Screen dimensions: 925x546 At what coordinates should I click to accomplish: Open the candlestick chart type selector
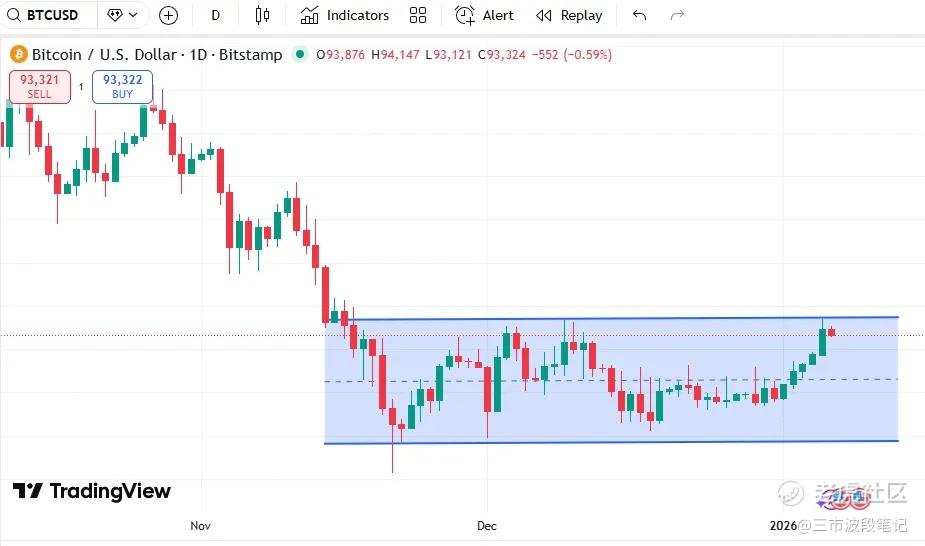click(262, 15)
